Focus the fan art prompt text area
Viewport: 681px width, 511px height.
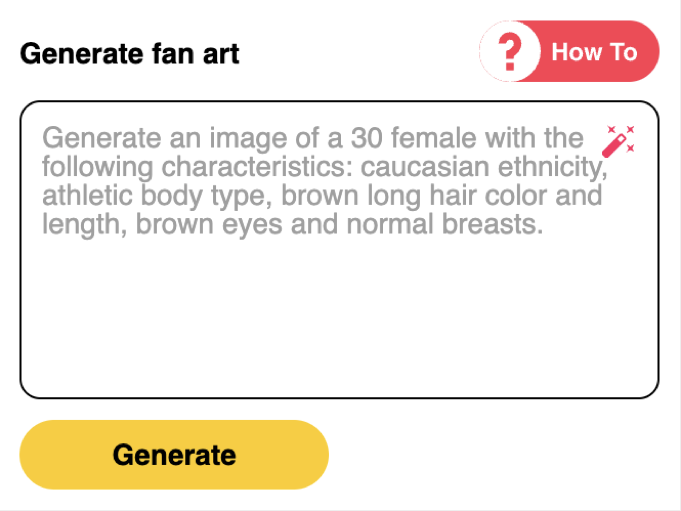tap(339, 300)
